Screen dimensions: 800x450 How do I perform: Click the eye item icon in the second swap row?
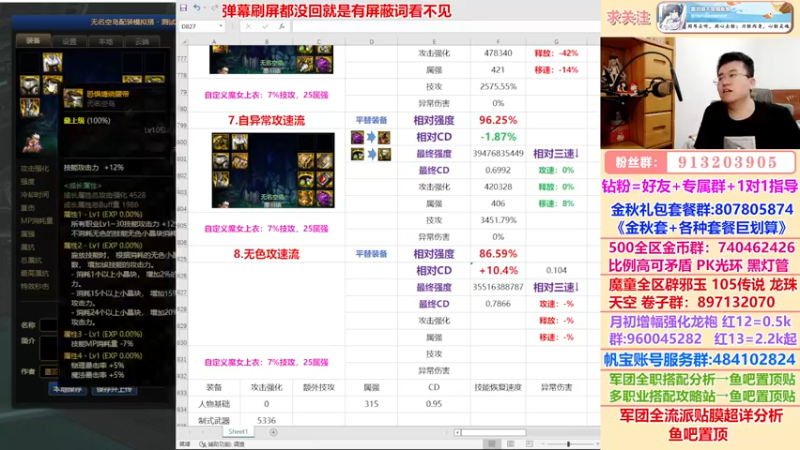(357, 154)
